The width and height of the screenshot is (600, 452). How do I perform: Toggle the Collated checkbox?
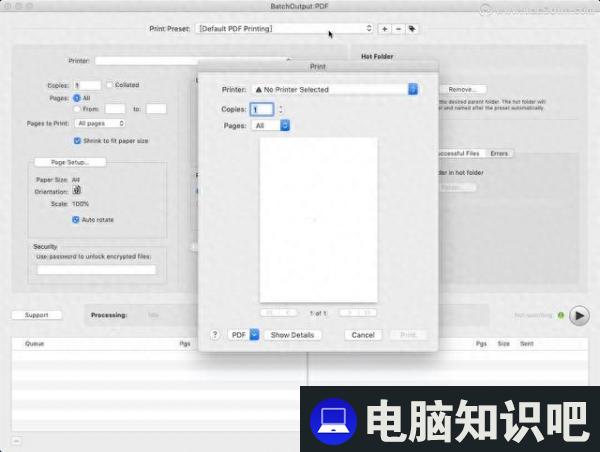click(109, 85)
